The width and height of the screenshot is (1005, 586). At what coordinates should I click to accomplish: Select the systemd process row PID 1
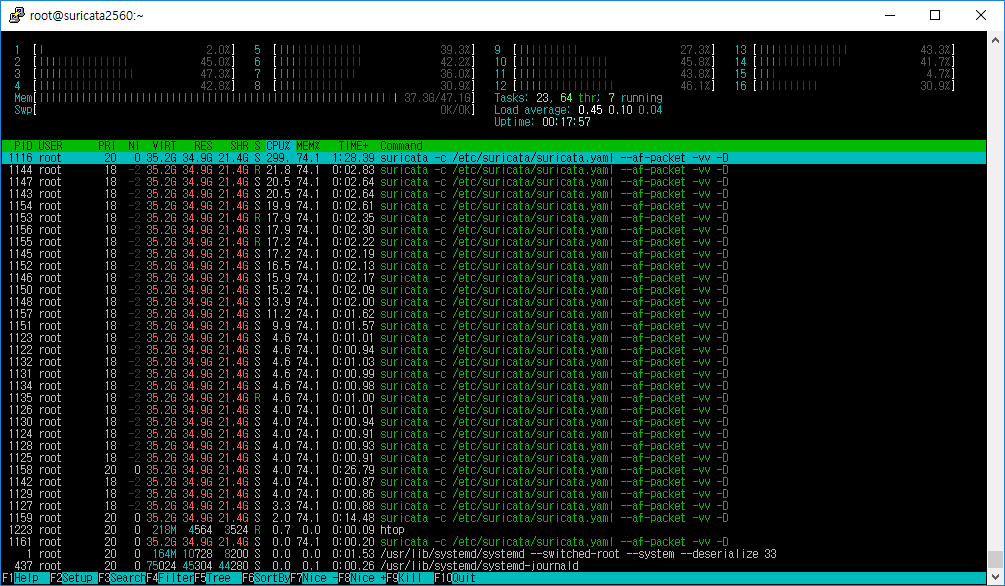[x=494, y=554]
